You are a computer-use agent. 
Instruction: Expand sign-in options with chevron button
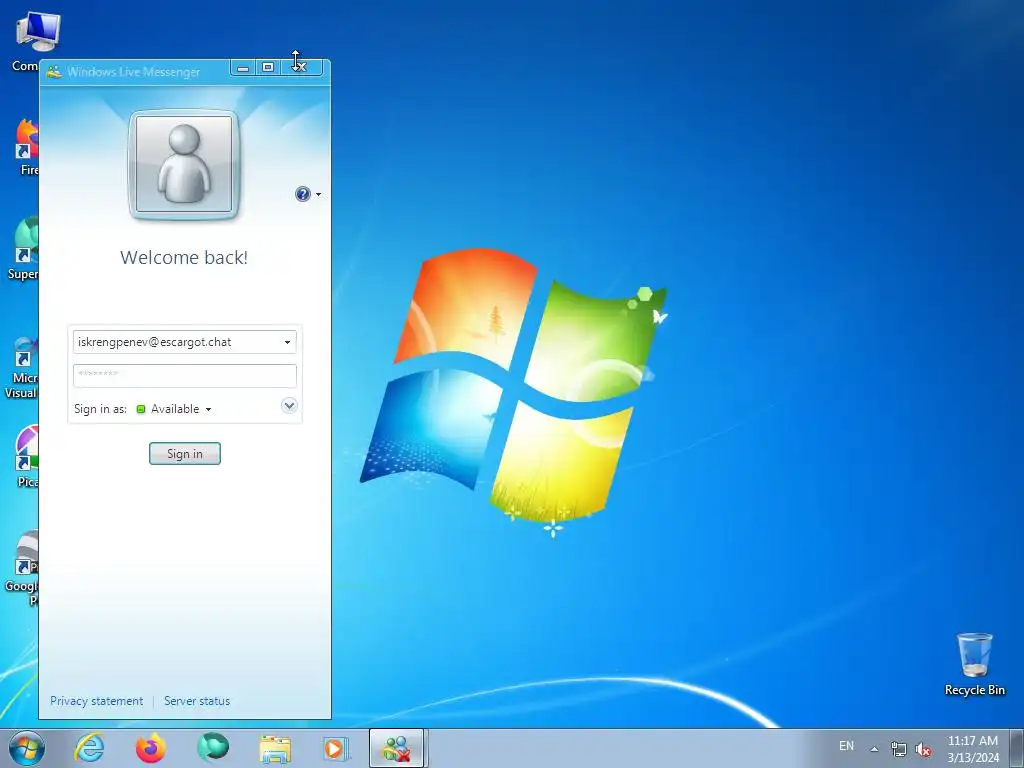pyautogui.click(x=289, y=406)
